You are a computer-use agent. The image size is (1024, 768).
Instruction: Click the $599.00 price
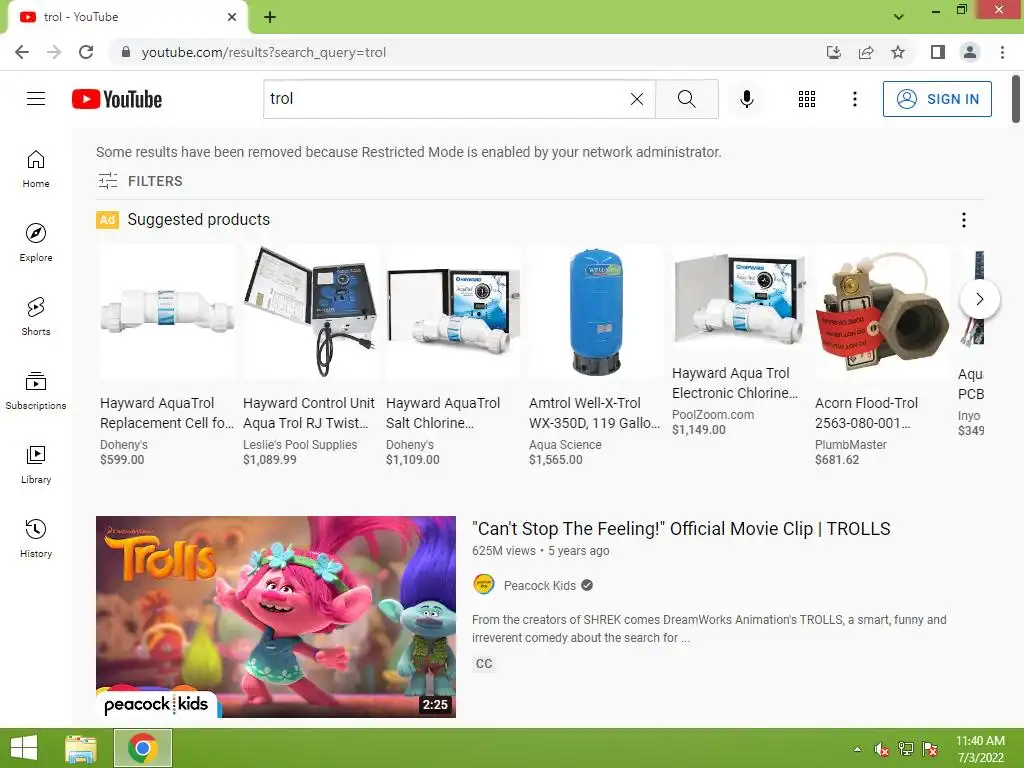tap(122, 460)
